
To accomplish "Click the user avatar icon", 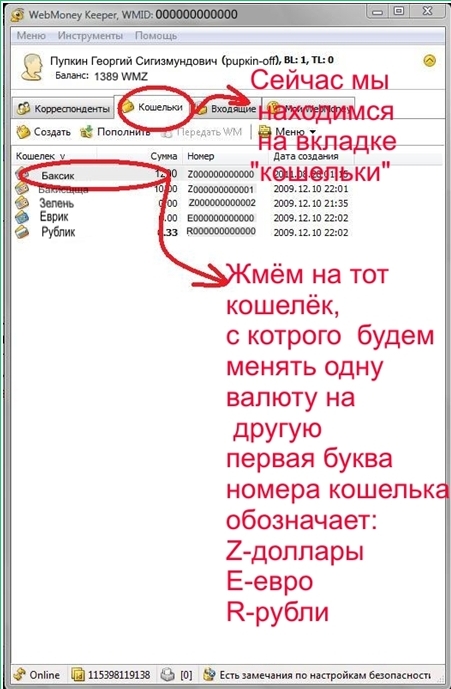I will [32, 67].
